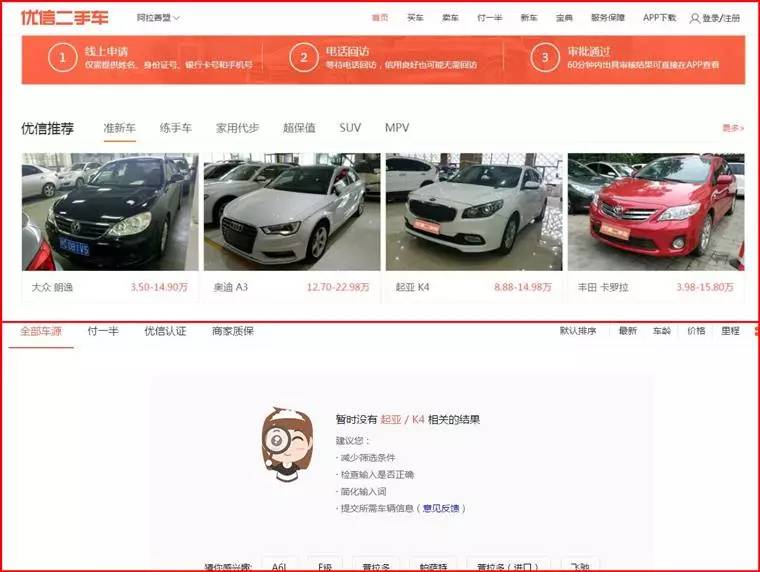The width and height of the screenshot is (760, 572).
Task: Click the step 1 circle for 线上申请
Action: (x=63, y=58)
